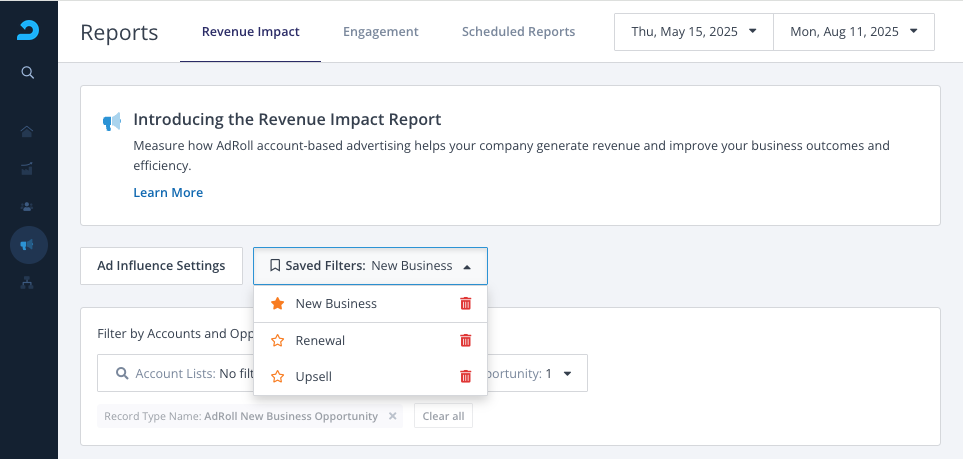The height and width of the screenshot is (459, 963).
Task: Select the megaphone icon in sidebar
Action: click(x=28, y=244)
